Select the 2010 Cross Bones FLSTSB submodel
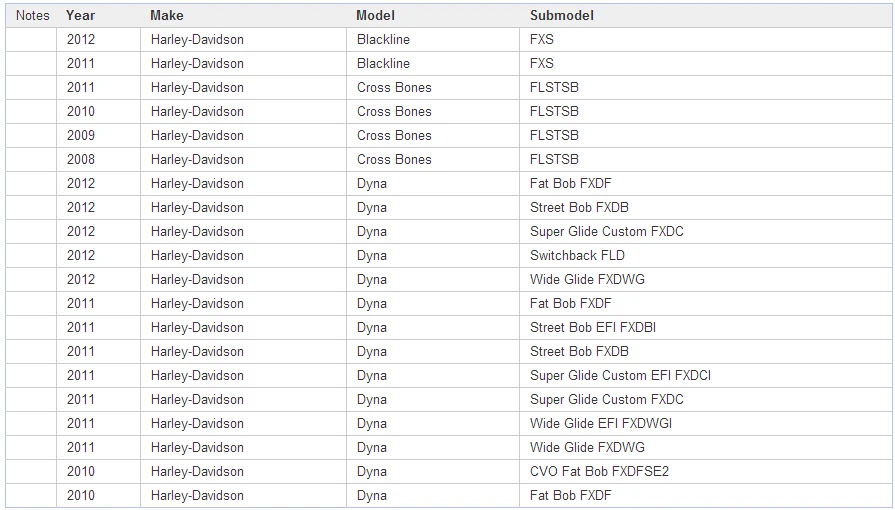The width and height of the screenshot is (895, 510). [x=705, y=111]
